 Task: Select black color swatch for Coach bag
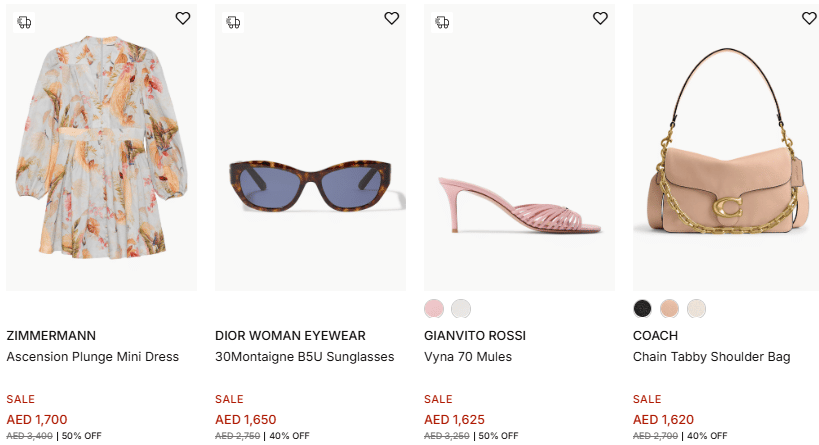[x=643, y=308]
